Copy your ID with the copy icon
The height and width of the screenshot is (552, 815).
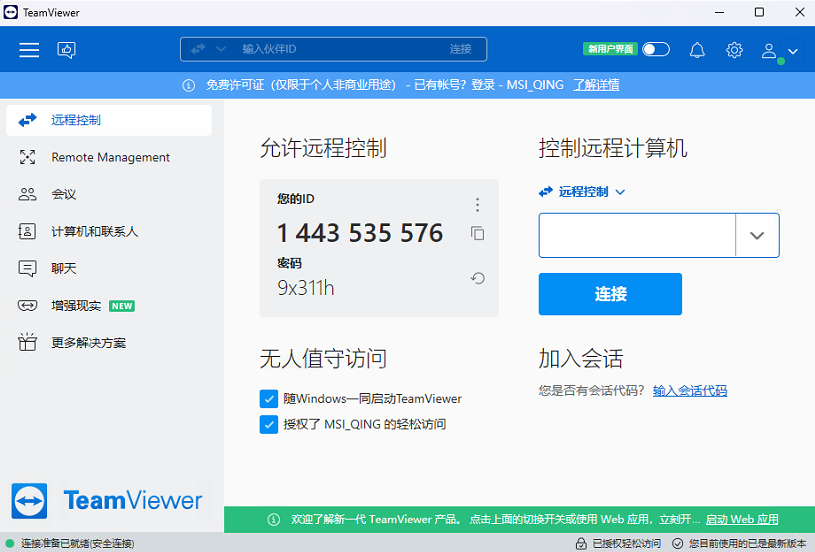pyautogui.click(x=478, y=233)
